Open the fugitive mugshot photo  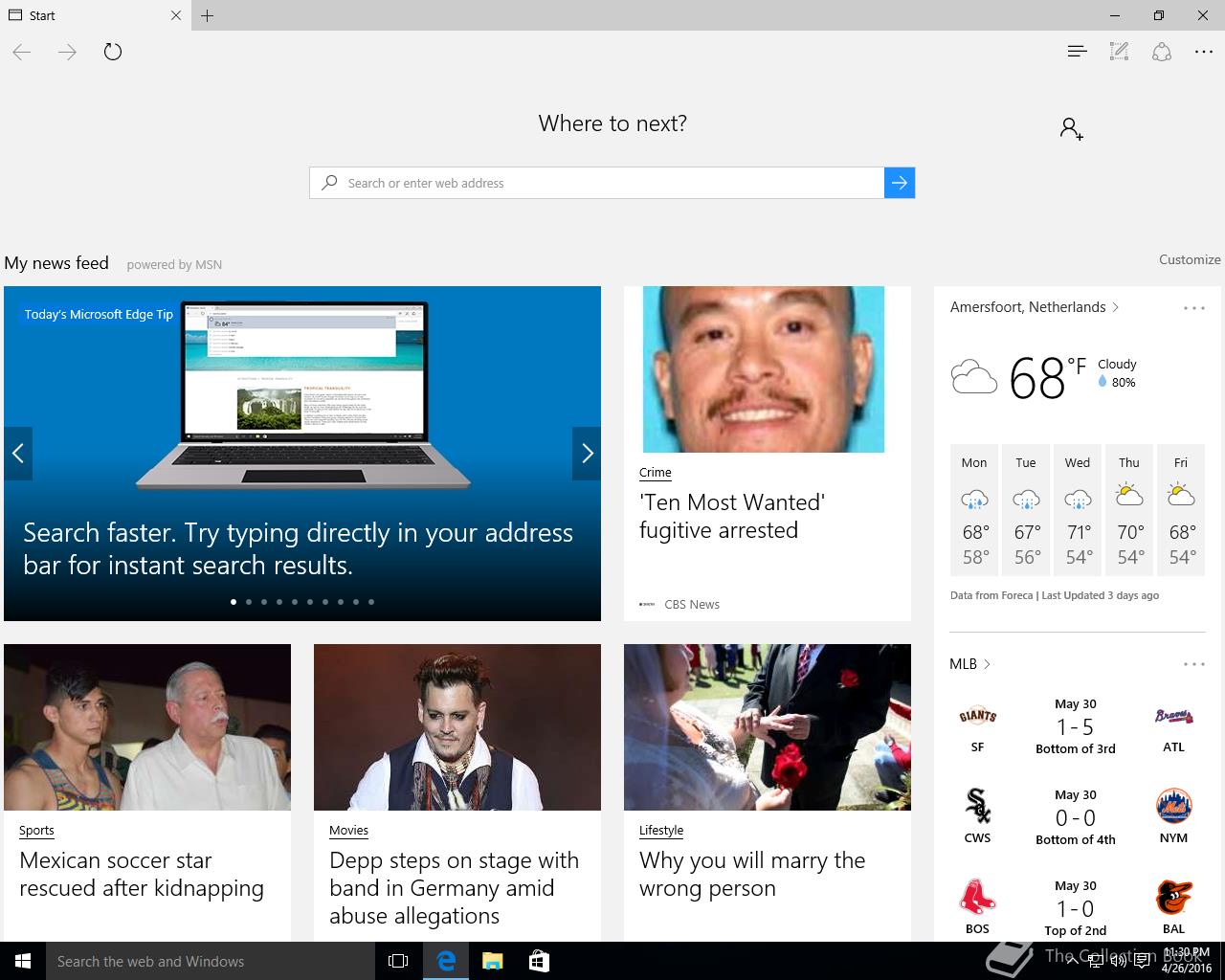pyautogui.click(x=764, y=369)
